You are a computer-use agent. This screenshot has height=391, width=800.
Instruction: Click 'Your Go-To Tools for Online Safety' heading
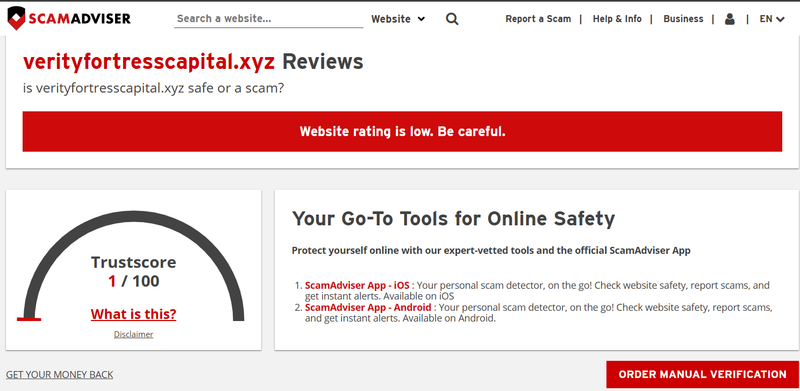(x=453, y=218)
